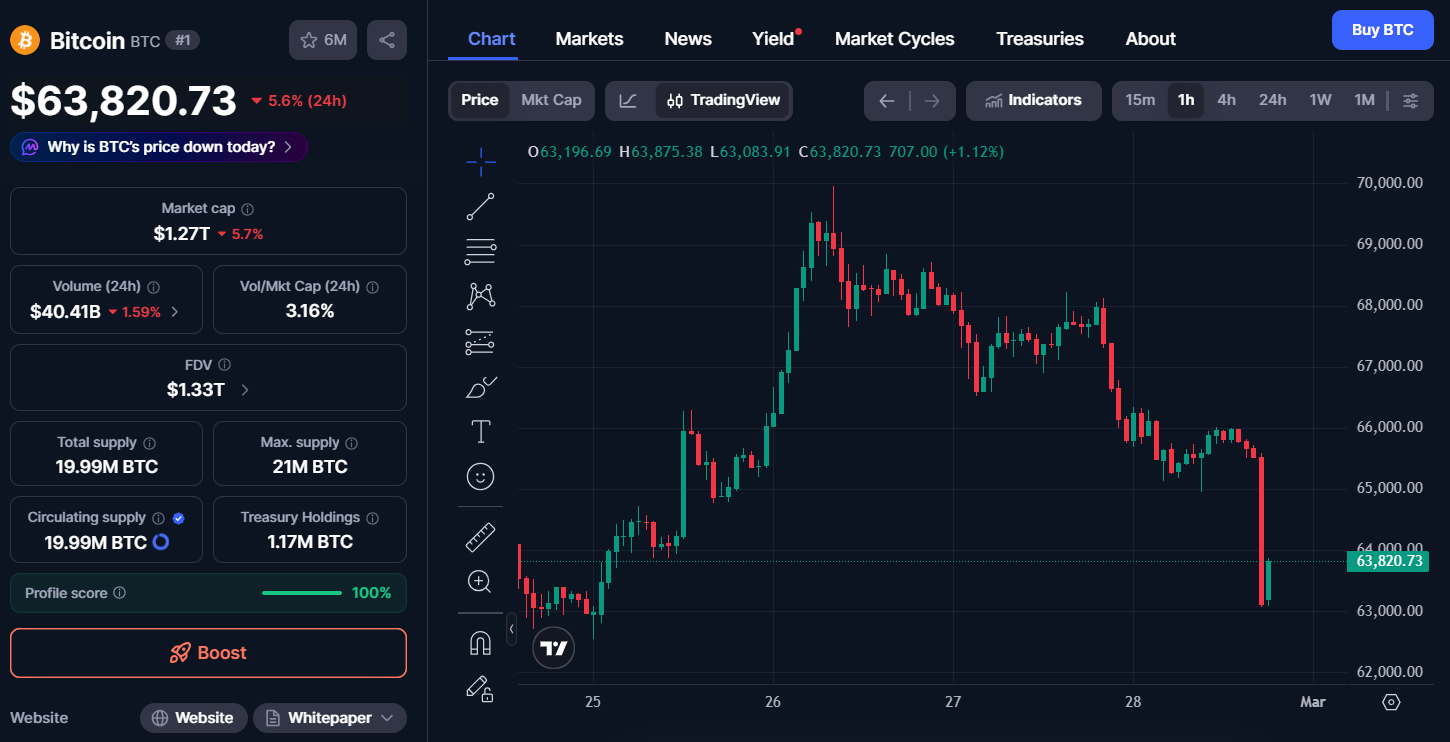Set interval to 24h

pyautogui.click(x=1273, y=100)
